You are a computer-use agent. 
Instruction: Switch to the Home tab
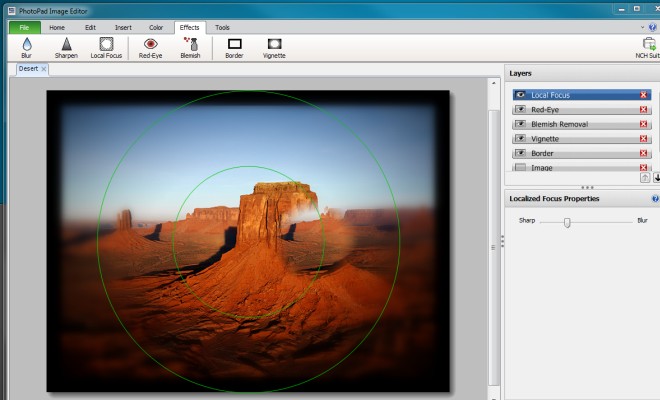[57, 27]
